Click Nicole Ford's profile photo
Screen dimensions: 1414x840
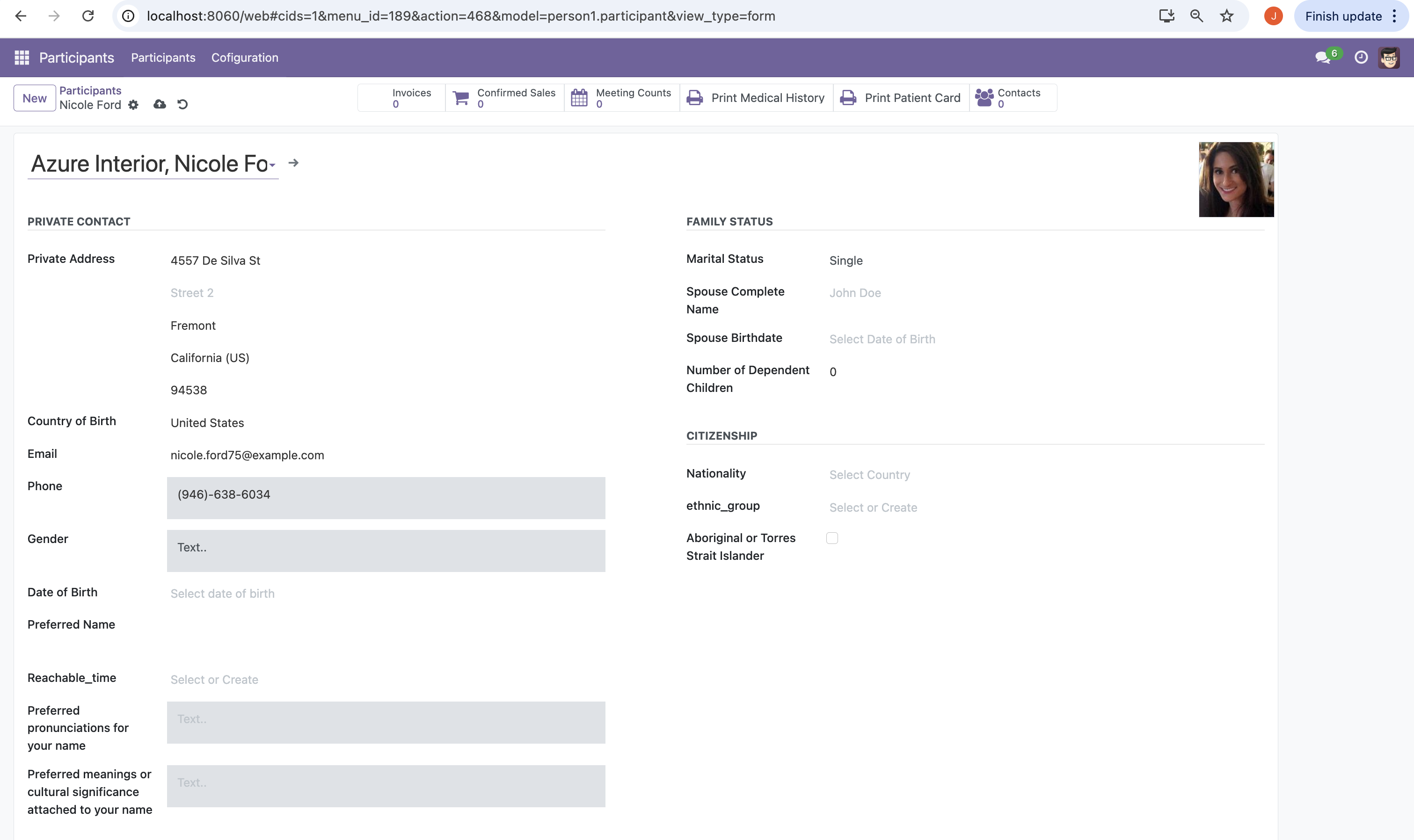point(1236,180)
